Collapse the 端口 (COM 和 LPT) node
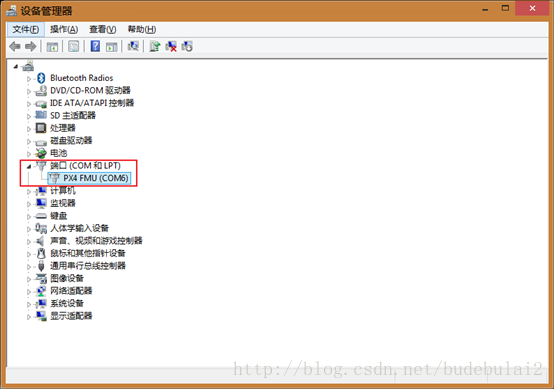This screenshot has height=389, width=554. (29, 166)
